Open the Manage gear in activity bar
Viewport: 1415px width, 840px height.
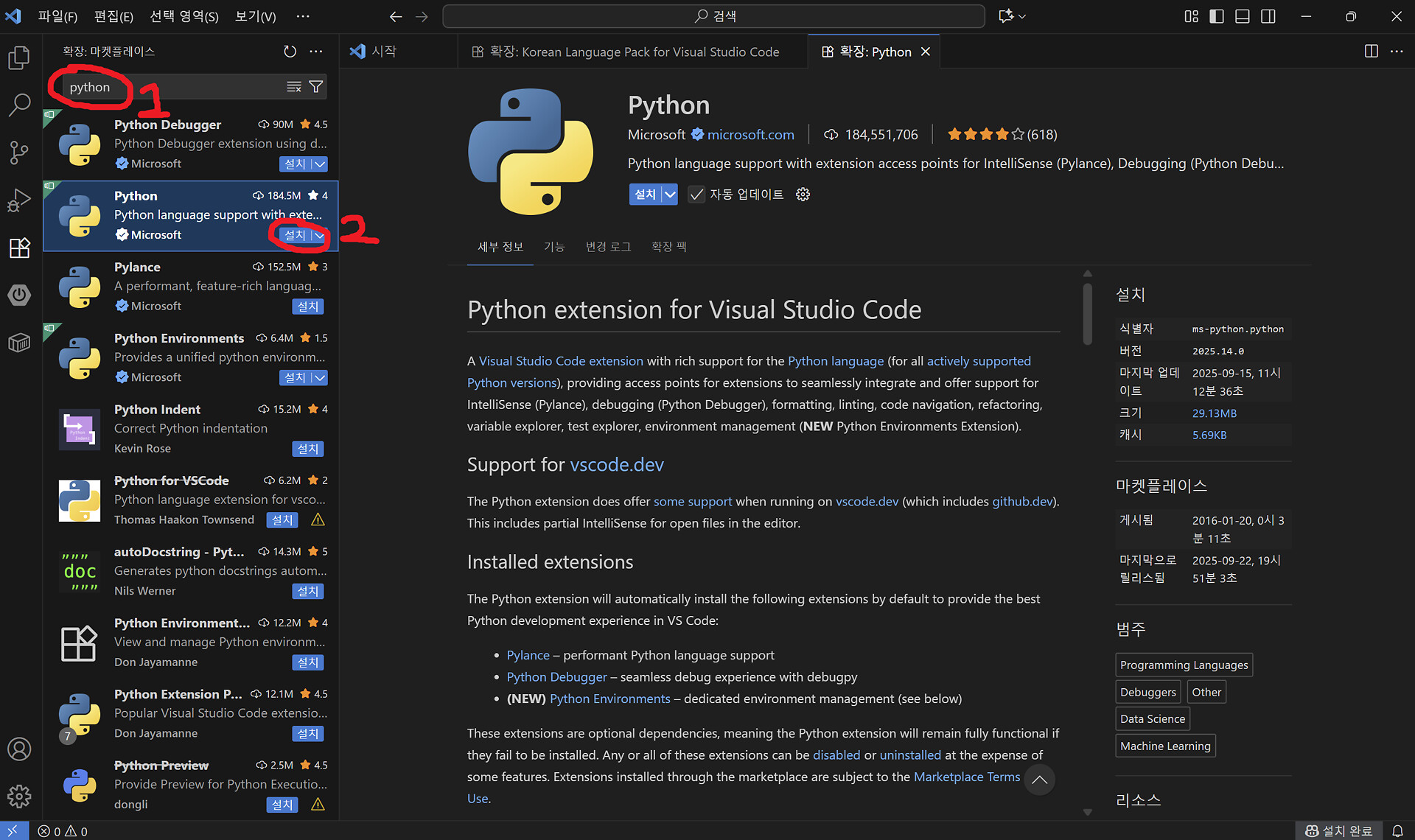tap(19, 796)
